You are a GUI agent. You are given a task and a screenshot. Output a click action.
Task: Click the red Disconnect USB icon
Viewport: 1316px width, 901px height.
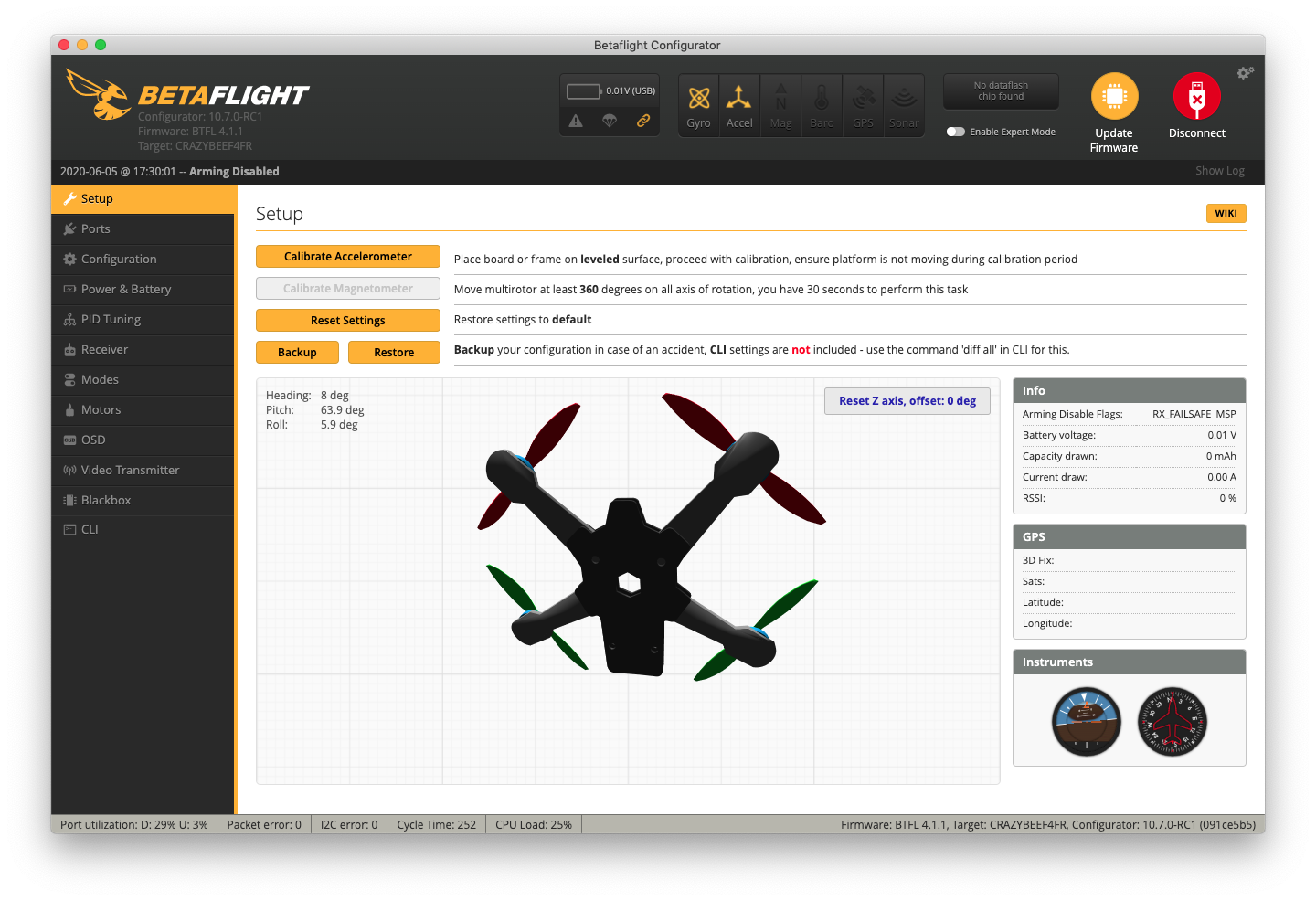tap(1197, 96)
